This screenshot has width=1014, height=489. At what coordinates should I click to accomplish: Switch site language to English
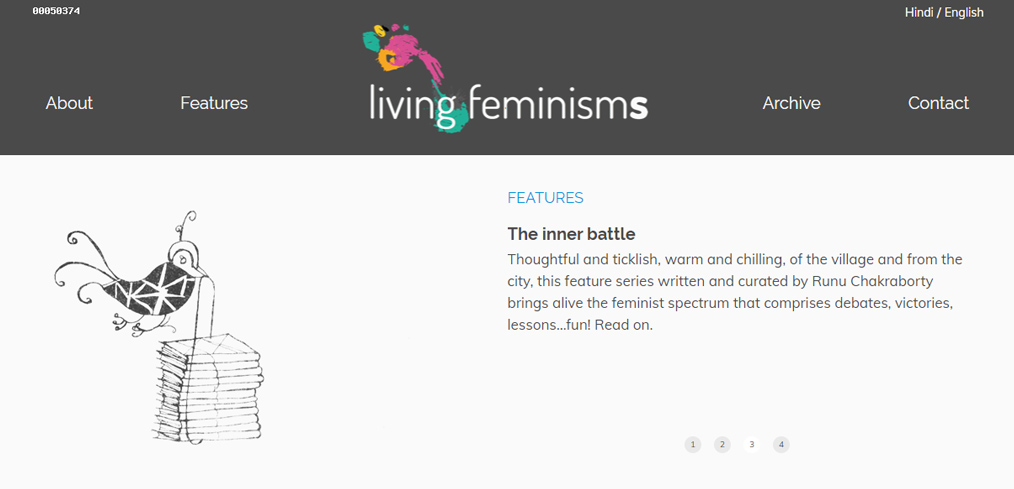[x=964, y=13]
